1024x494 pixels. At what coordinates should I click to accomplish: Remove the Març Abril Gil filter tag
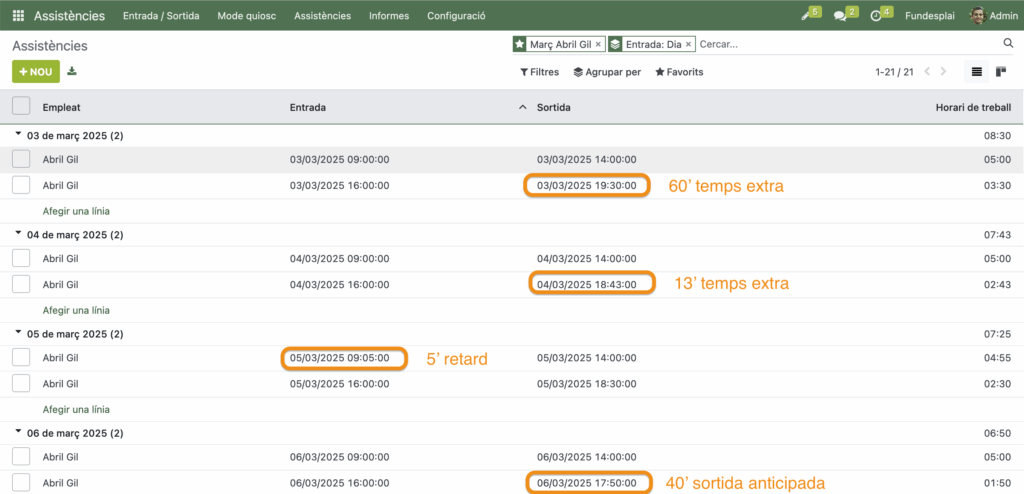pyautogui.click(x=598, y=45)
